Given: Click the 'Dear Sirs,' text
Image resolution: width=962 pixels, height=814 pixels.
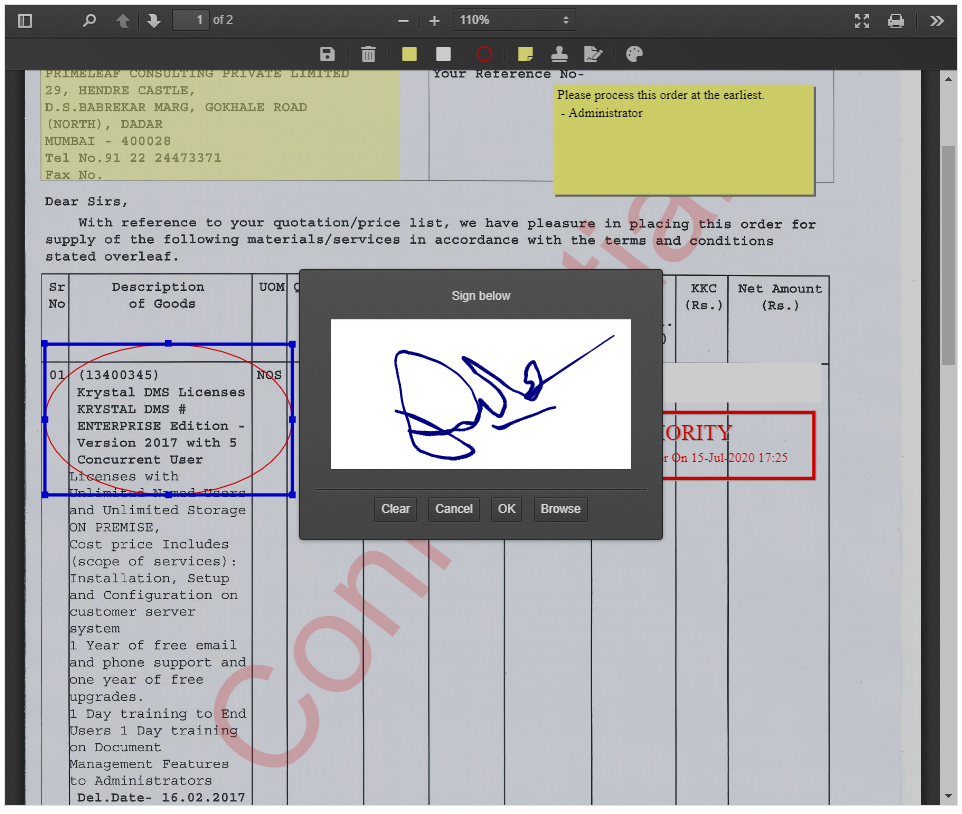Looking at the screenshot, I should [86, 202].
